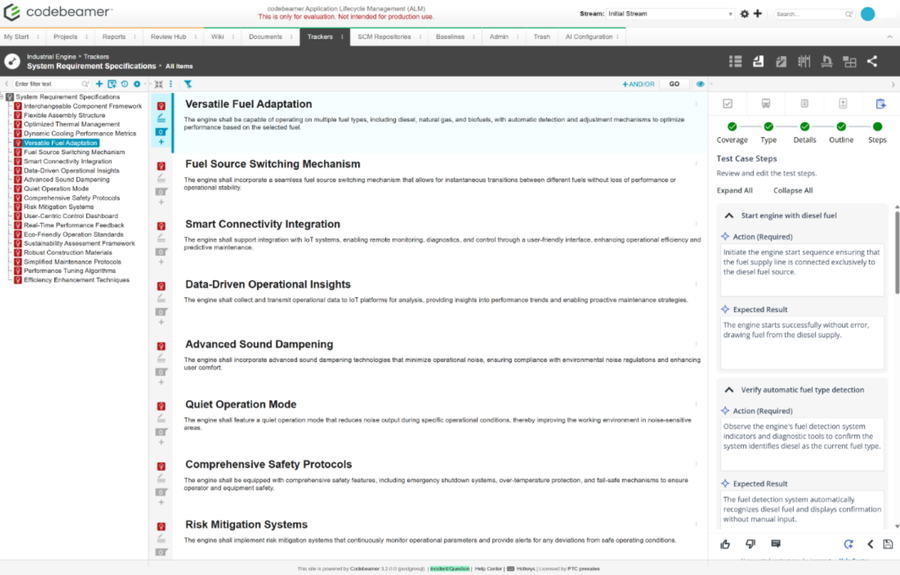Click the share icon in the tracker toolbar

(x=872, y=61)
